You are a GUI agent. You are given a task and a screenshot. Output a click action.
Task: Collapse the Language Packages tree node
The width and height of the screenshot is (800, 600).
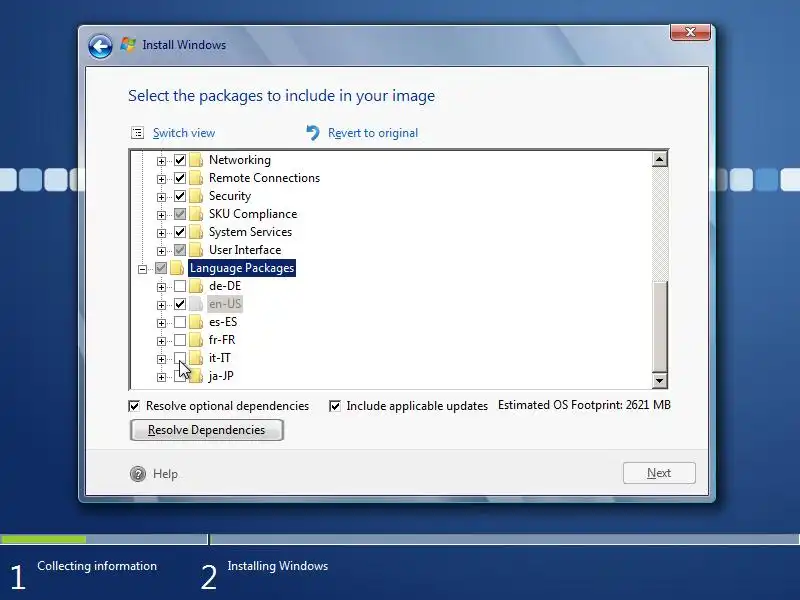pyautogui.click(x=142, y=269)
